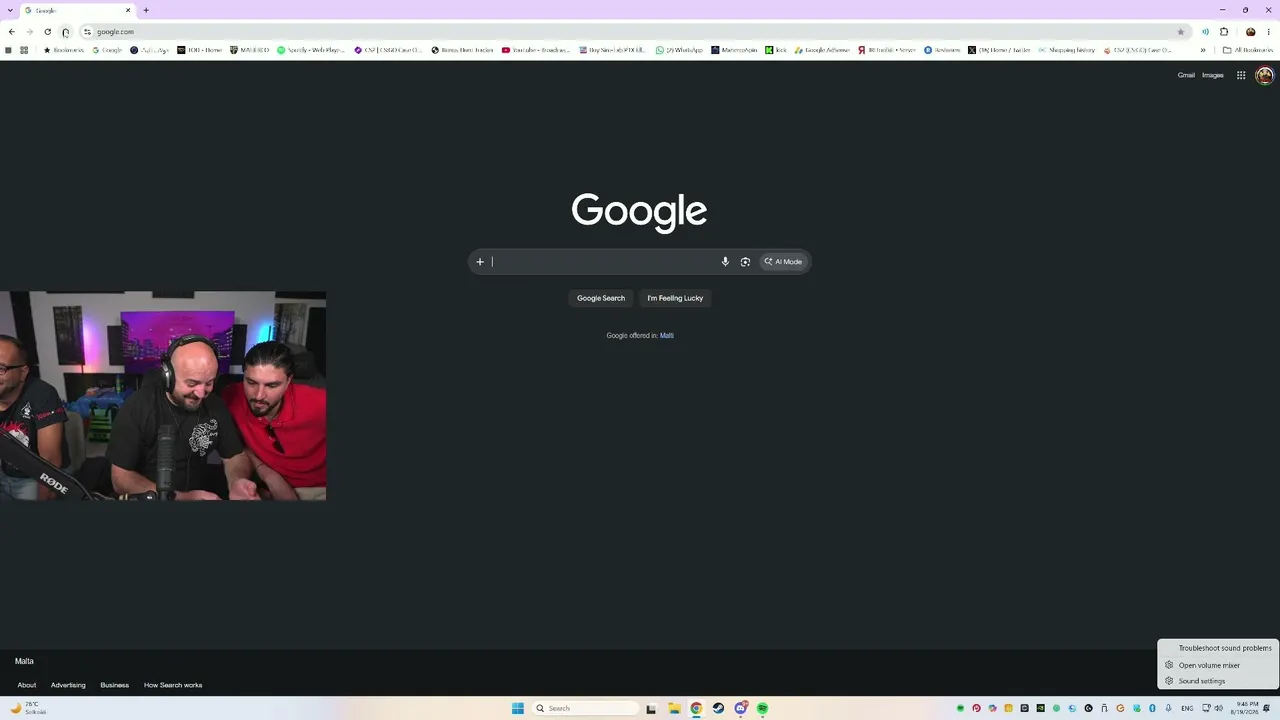
Task: Open the tab search dropdown arrow
Action: click(x=10, y=10)
